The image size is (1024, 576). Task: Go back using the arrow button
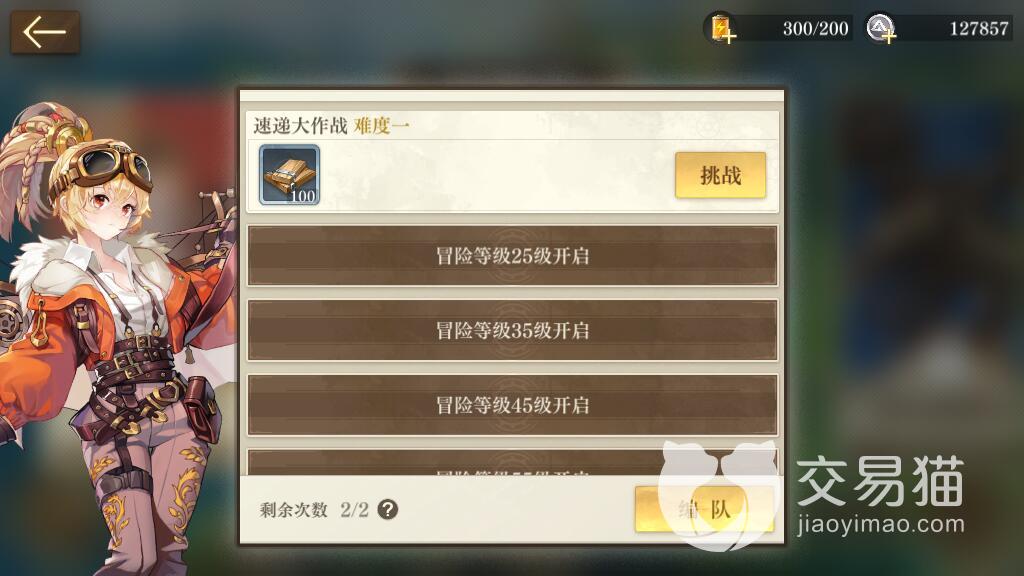click(x=45, y=31)
